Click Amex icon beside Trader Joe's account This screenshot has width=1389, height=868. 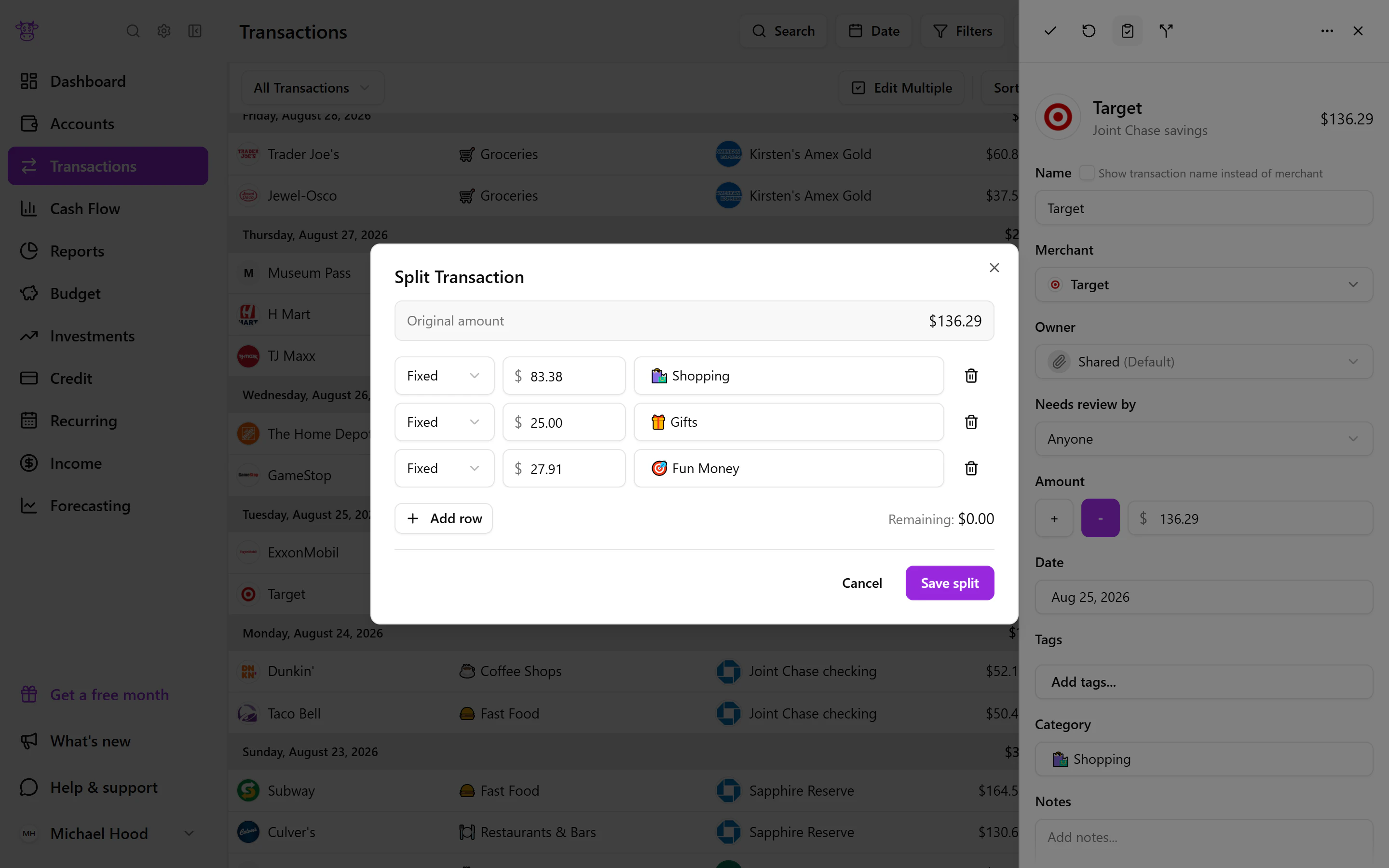point(728,154)
